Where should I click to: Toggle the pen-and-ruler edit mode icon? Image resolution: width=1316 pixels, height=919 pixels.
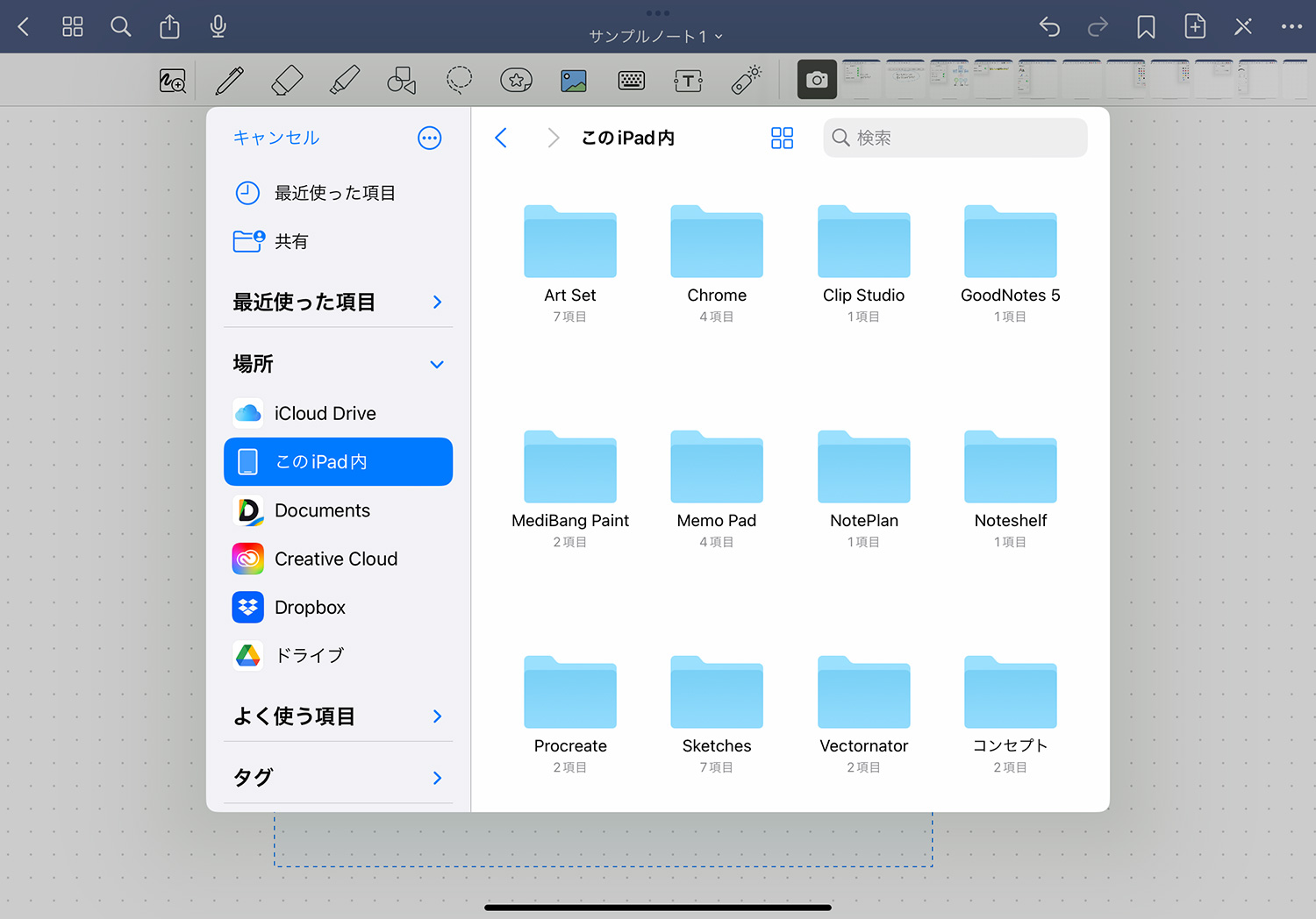point(1243,26)
